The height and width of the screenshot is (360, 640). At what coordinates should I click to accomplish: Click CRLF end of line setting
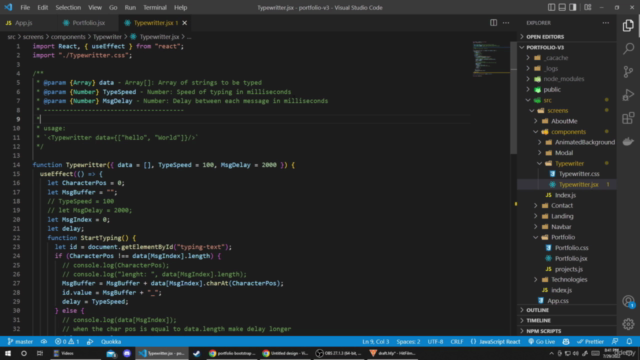click(457, 342)
